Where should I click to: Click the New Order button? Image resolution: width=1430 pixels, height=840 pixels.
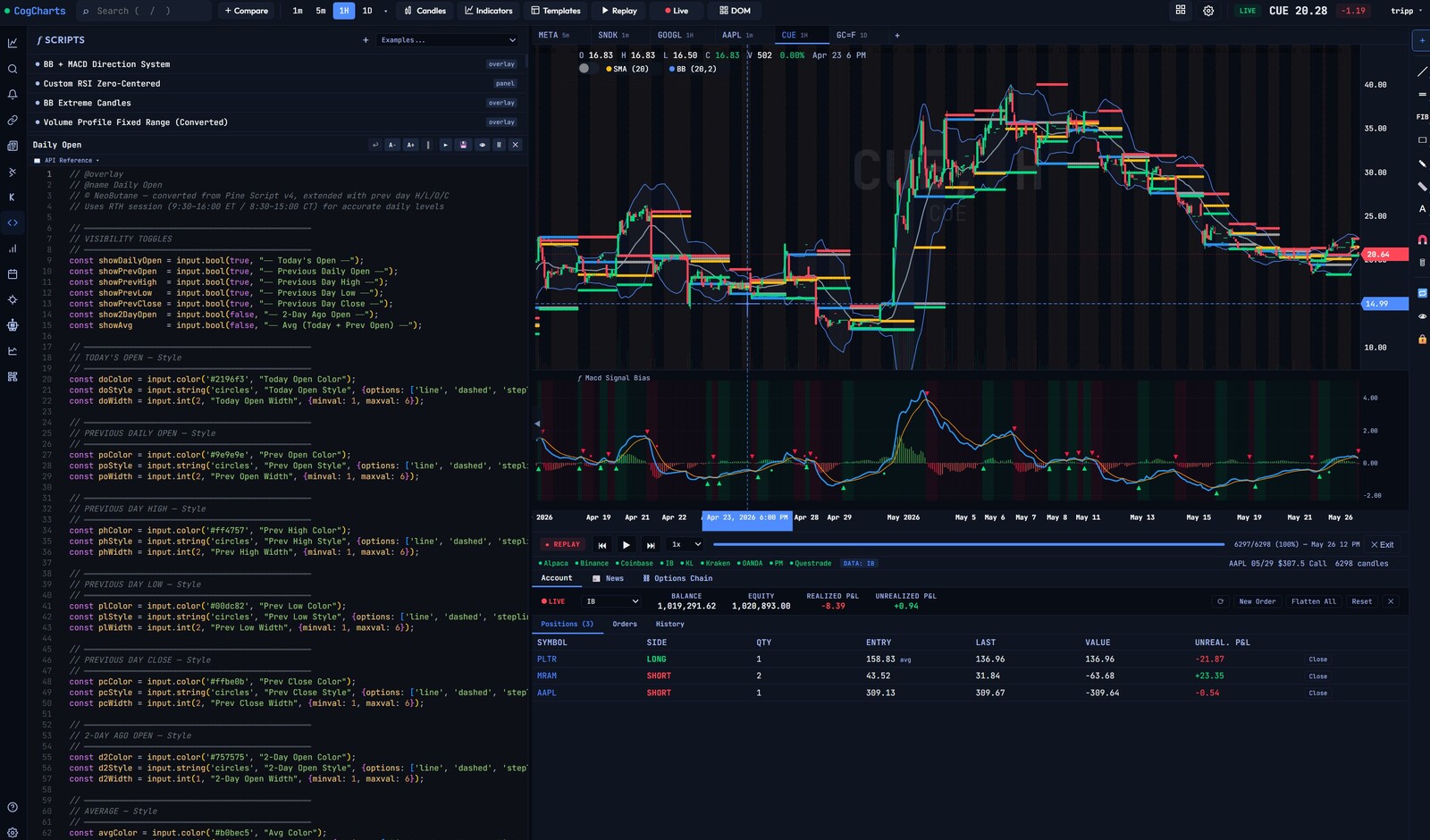tap(1258, 601)
